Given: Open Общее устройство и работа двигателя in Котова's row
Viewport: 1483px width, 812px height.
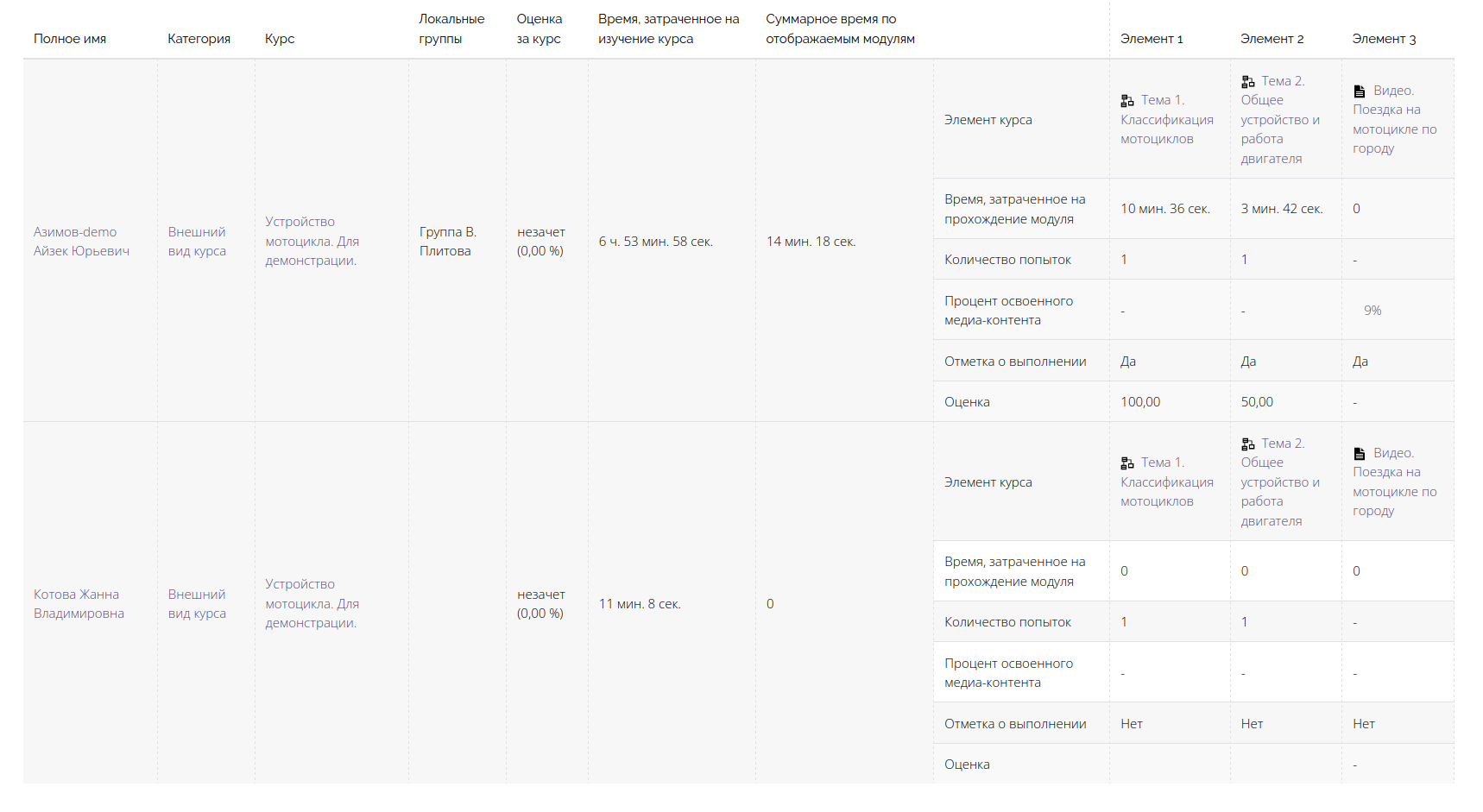Looking at the screenshot, I should tap(1279, 492).
